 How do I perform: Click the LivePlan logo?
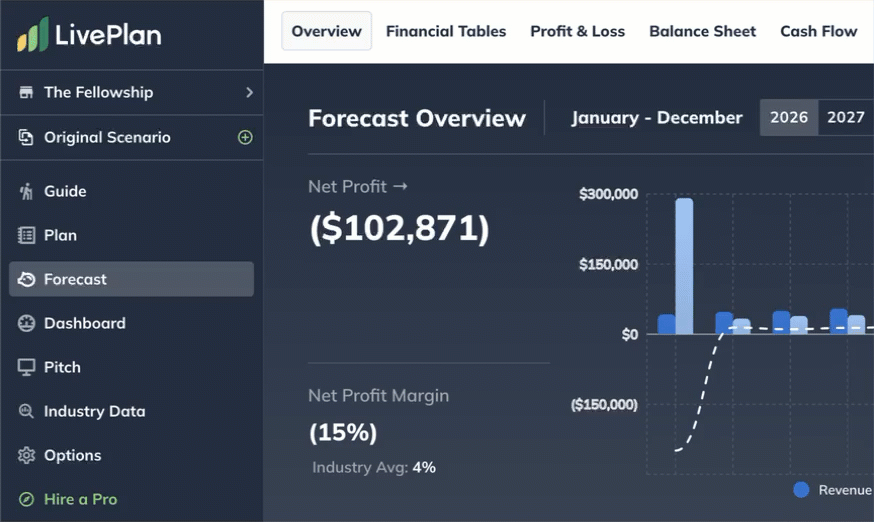click(89, 34)
